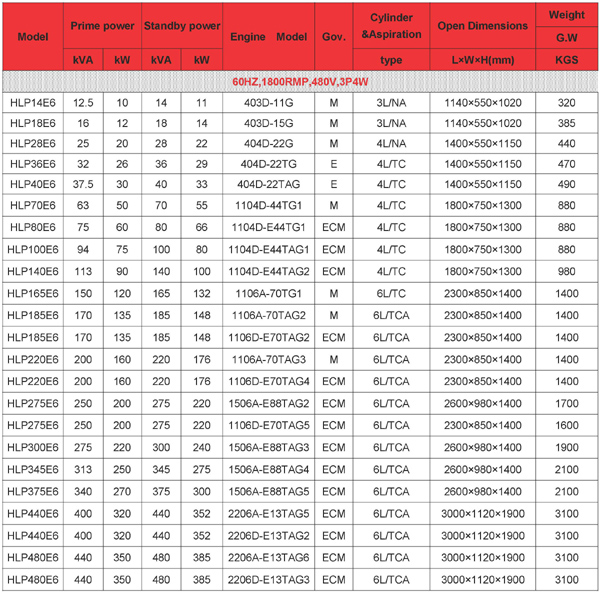600x594 pixels.
Task: Select model cell "HLP70E6"
Action: [x=33, y=205]
